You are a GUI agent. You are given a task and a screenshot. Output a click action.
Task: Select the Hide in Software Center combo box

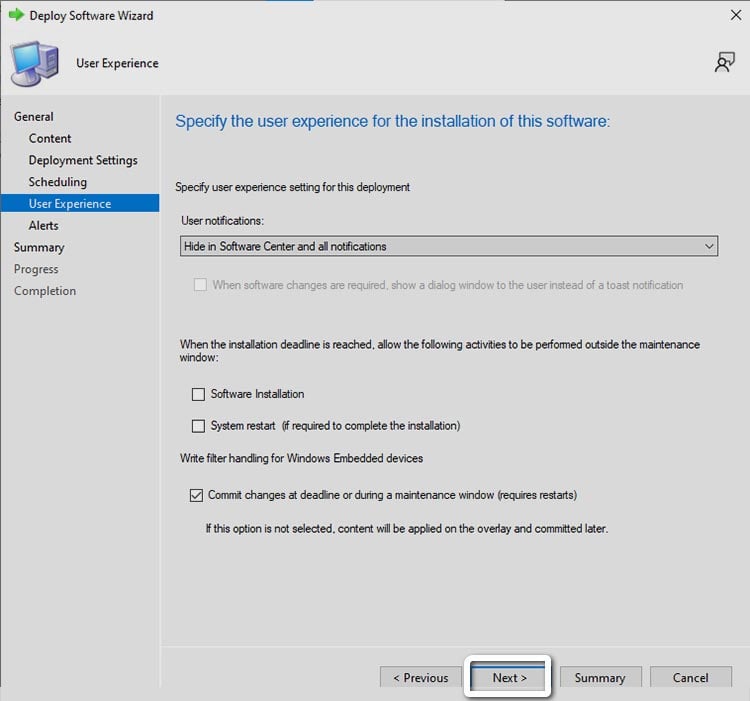click(x=449, y=246)
